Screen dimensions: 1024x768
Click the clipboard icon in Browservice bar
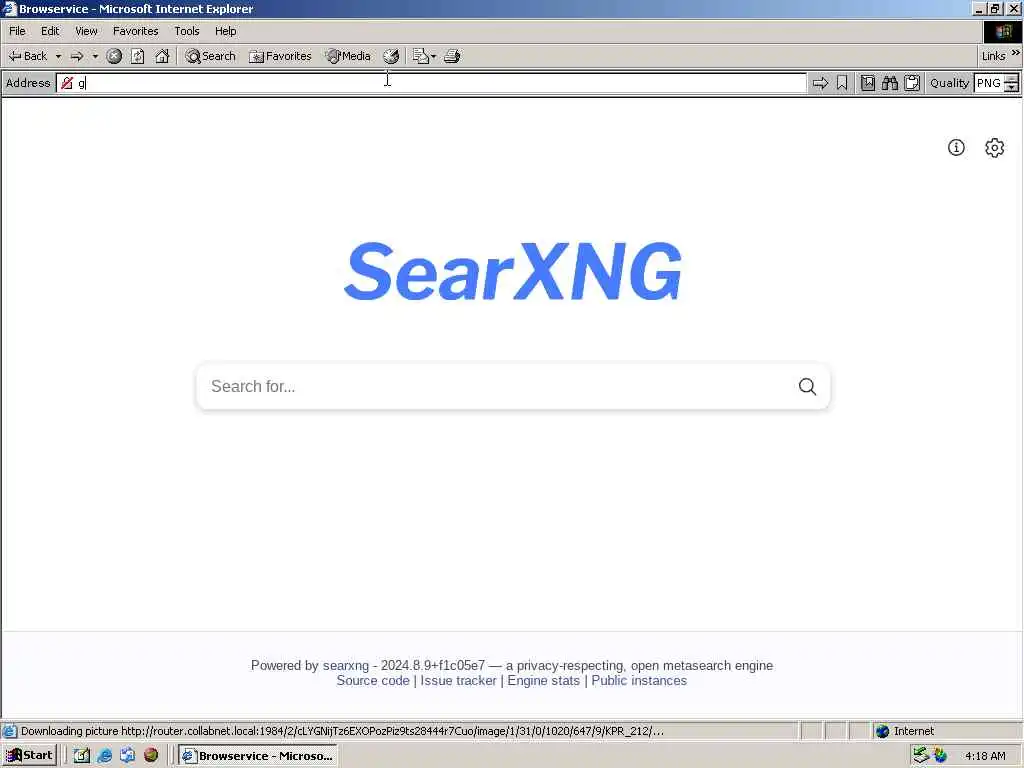[x=912, y=83]
